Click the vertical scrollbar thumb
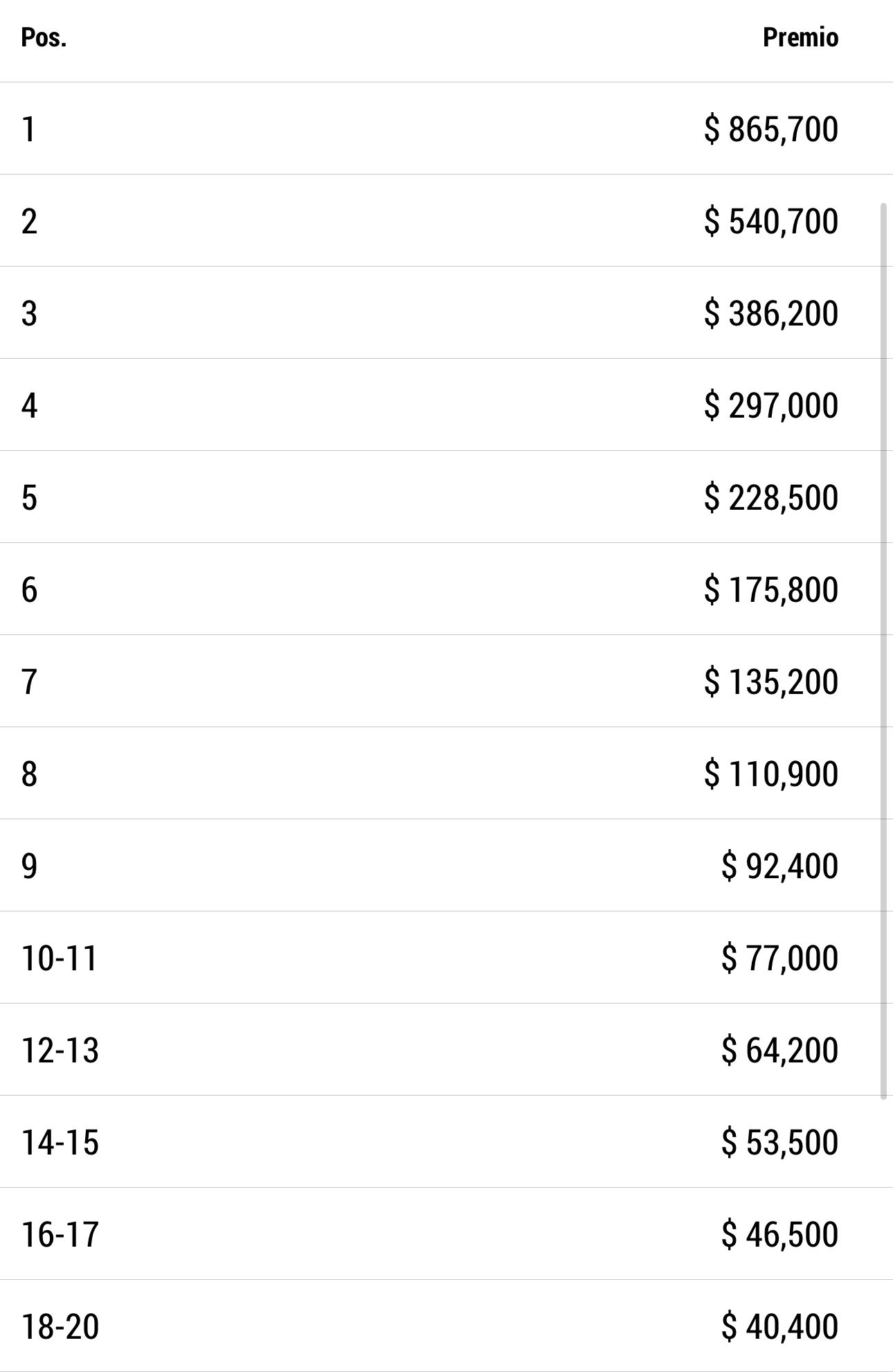Viewport: 893px width, 1372px height. [x=883, y=651]
